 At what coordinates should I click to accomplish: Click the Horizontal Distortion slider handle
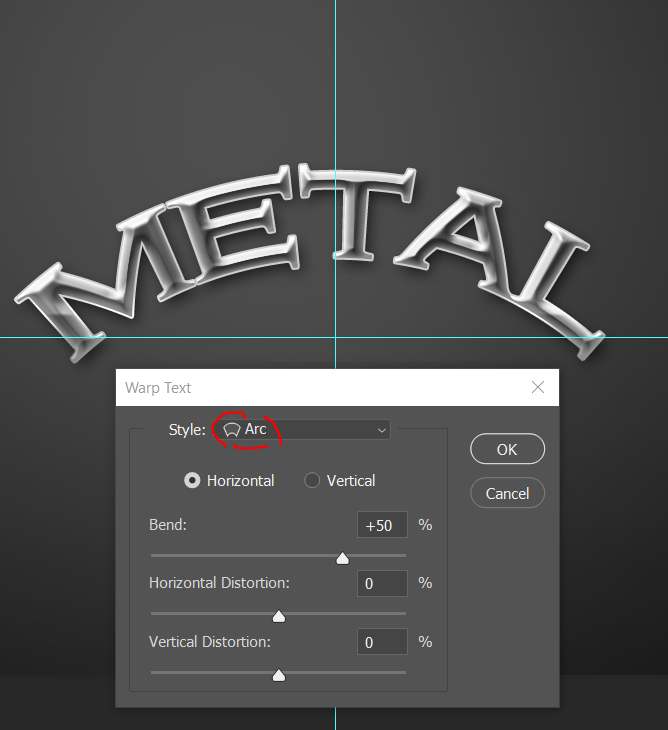coord(279,616)
